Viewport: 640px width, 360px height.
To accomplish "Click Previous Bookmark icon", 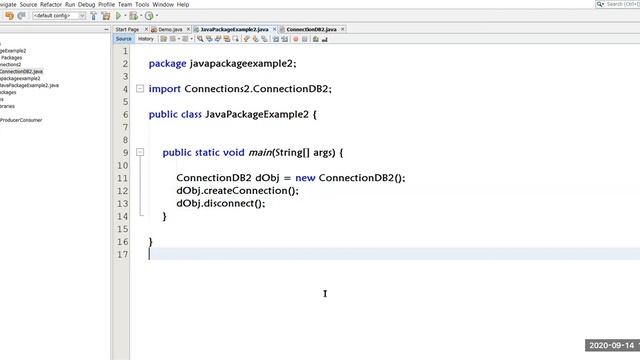I will tap(247, 39).
